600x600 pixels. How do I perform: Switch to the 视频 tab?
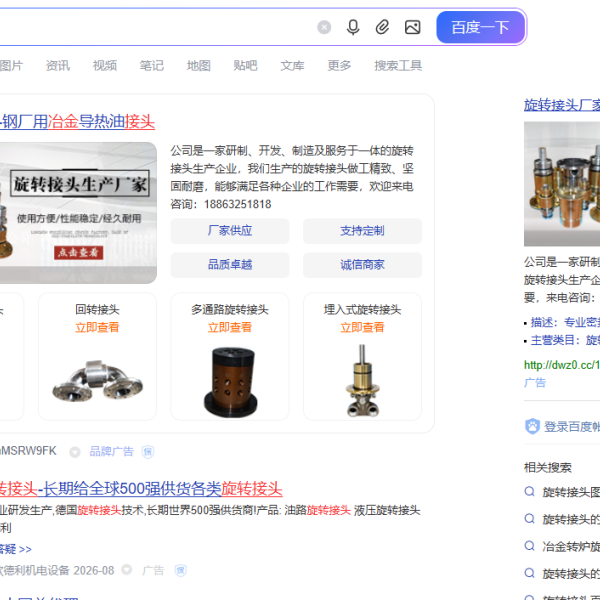coord(105,66)
